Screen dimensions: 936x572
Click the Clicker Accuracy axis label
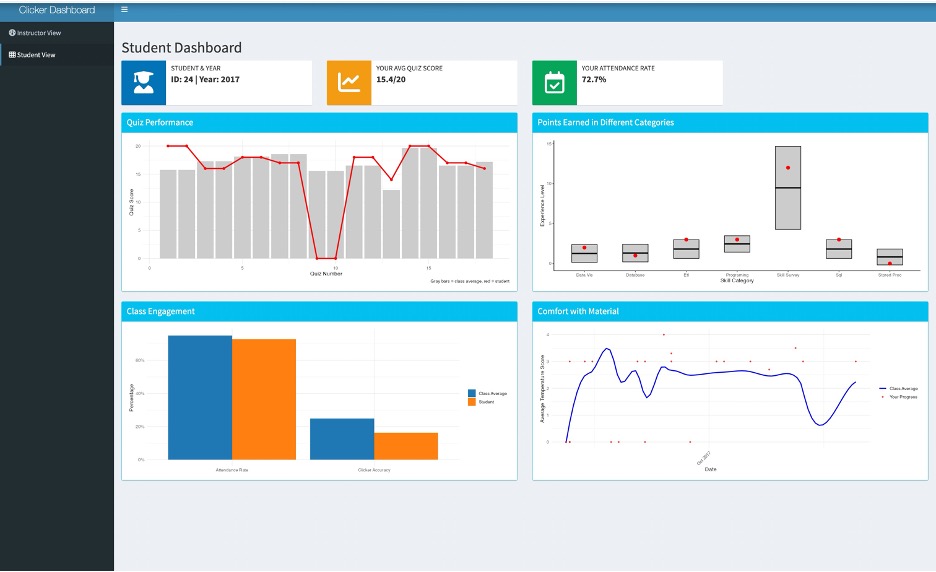tap(374, 470)
